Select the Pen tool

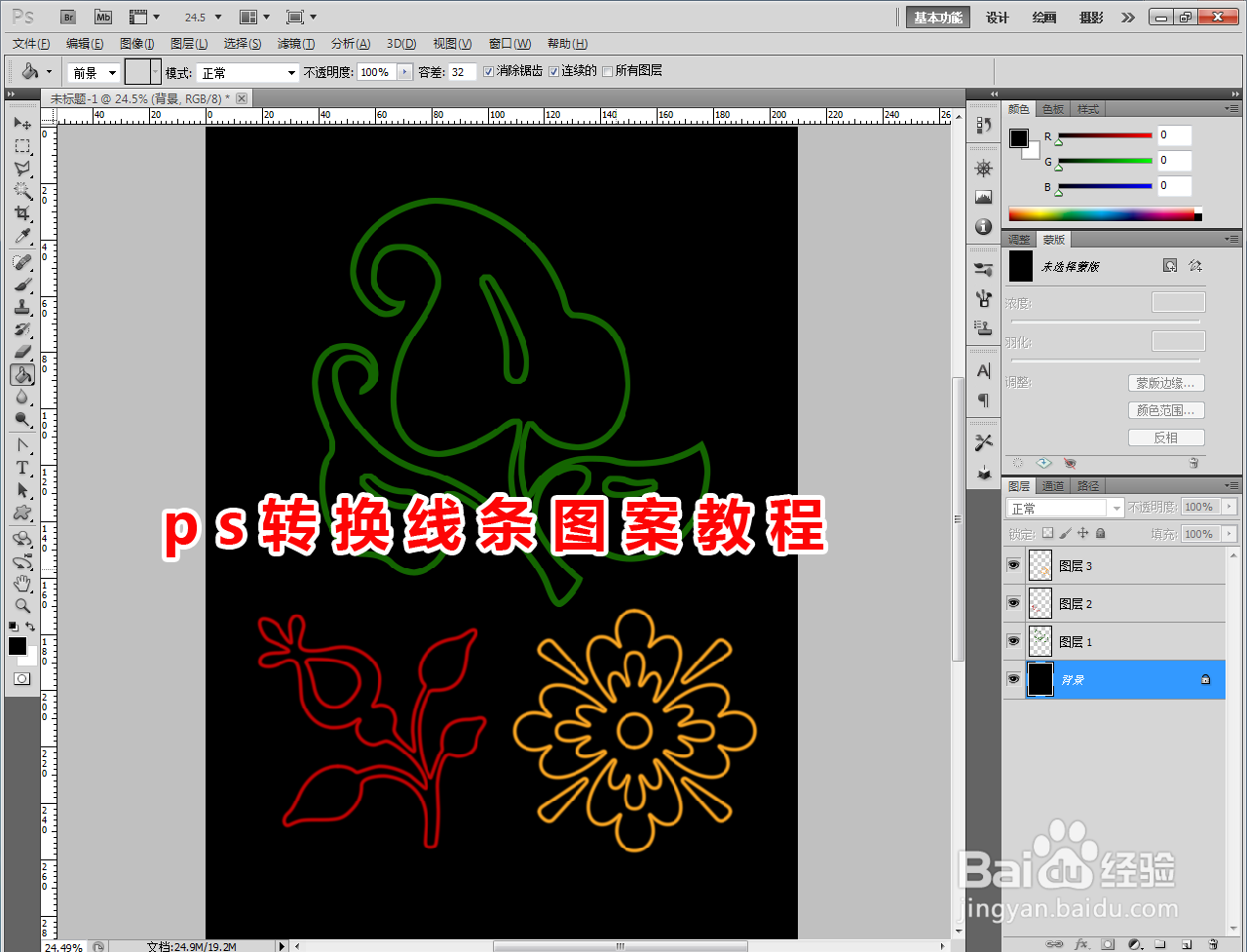click(22, 445)
